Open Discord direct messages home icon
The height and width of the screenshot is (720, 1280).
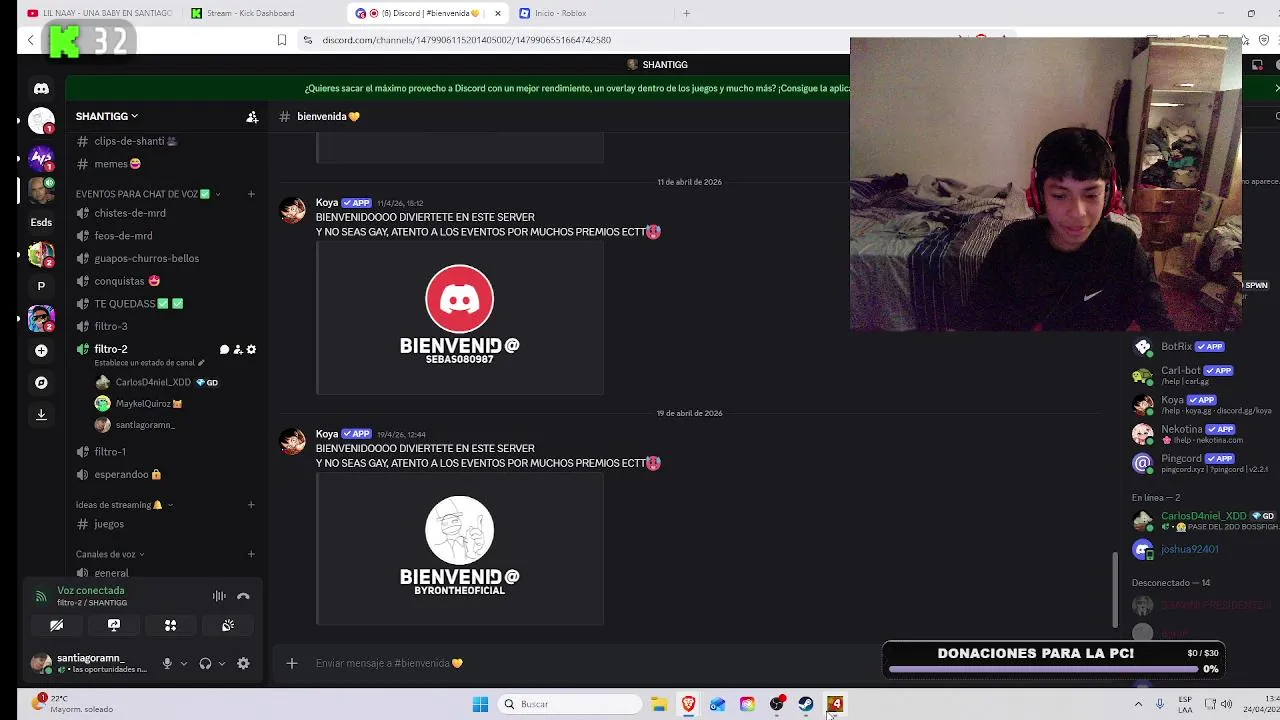click(x=41, y=88)
